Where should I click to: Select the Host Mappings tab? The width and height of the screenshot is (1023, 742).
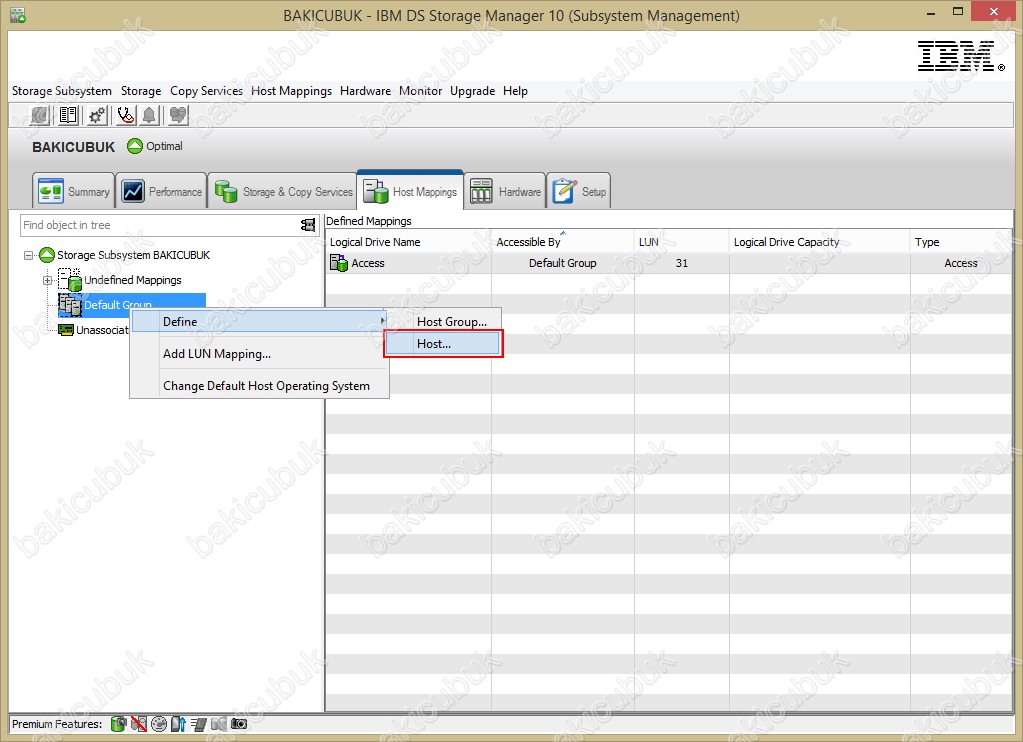point(410,191)
